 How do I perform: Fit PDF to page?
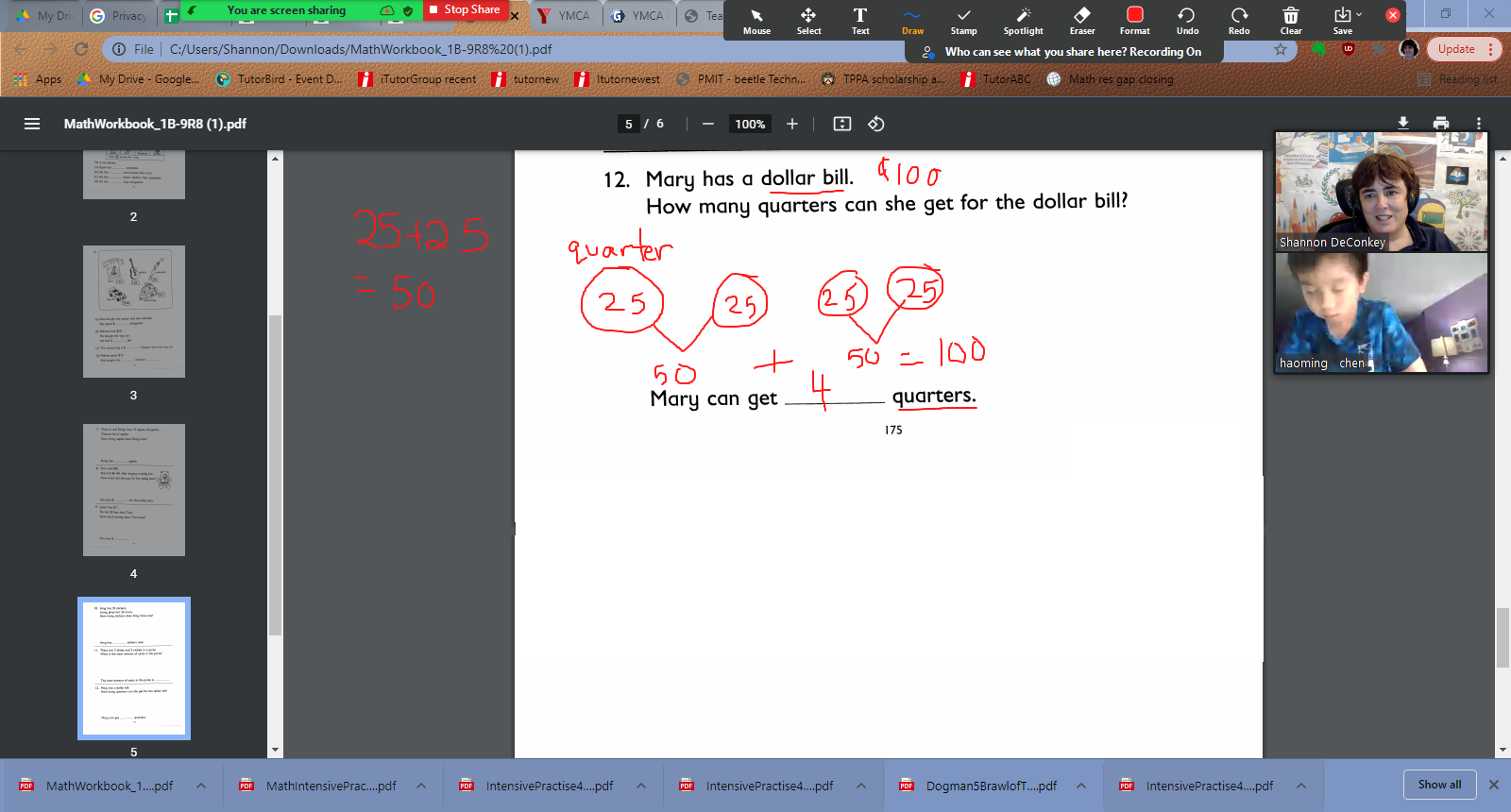842,124
